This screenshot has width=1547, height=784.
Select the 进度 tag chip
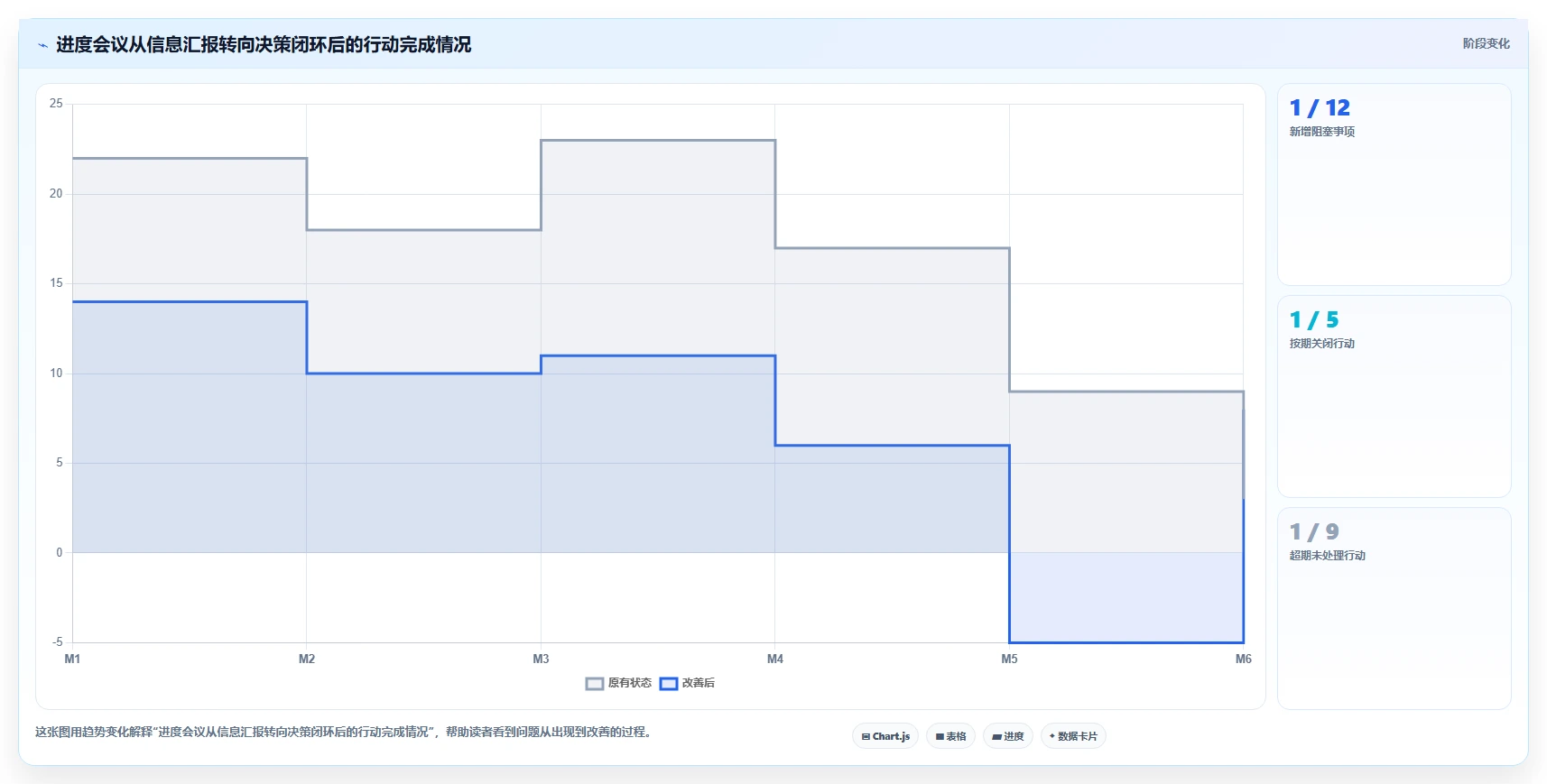(x=1008, y=736)
